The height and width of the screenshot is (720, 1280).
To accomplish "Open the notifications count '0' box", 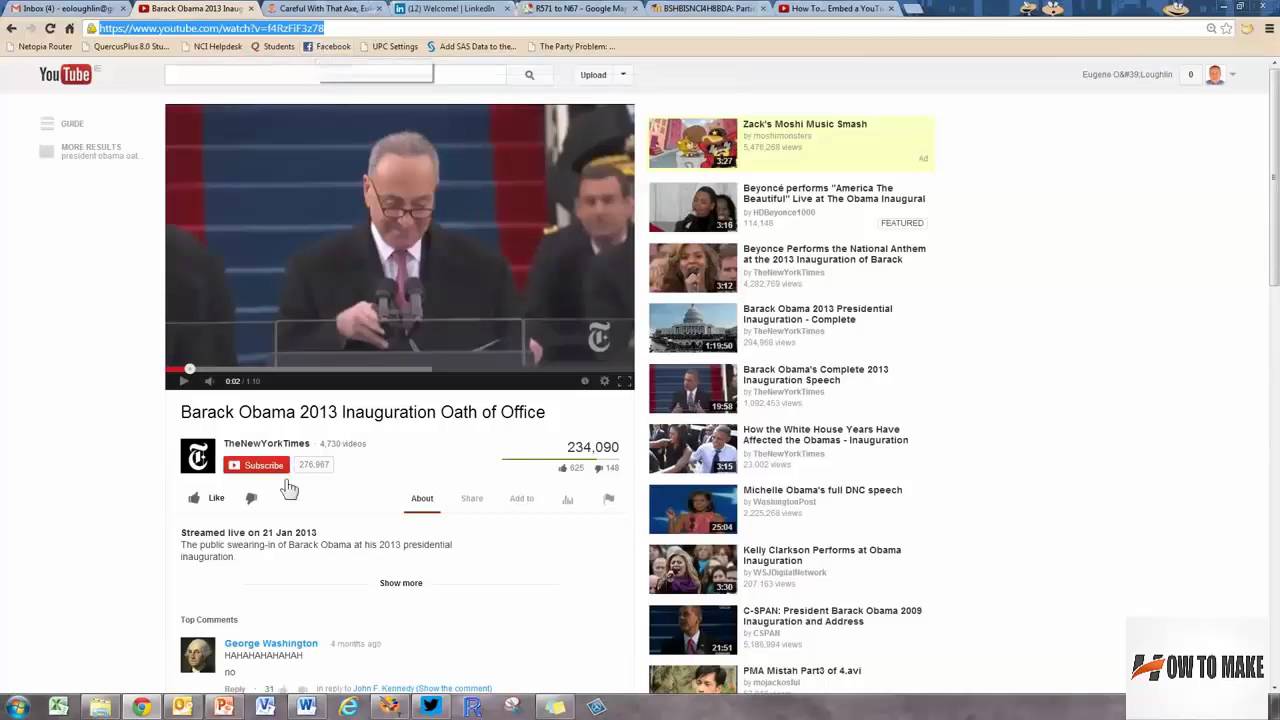I will (1190, 75).
